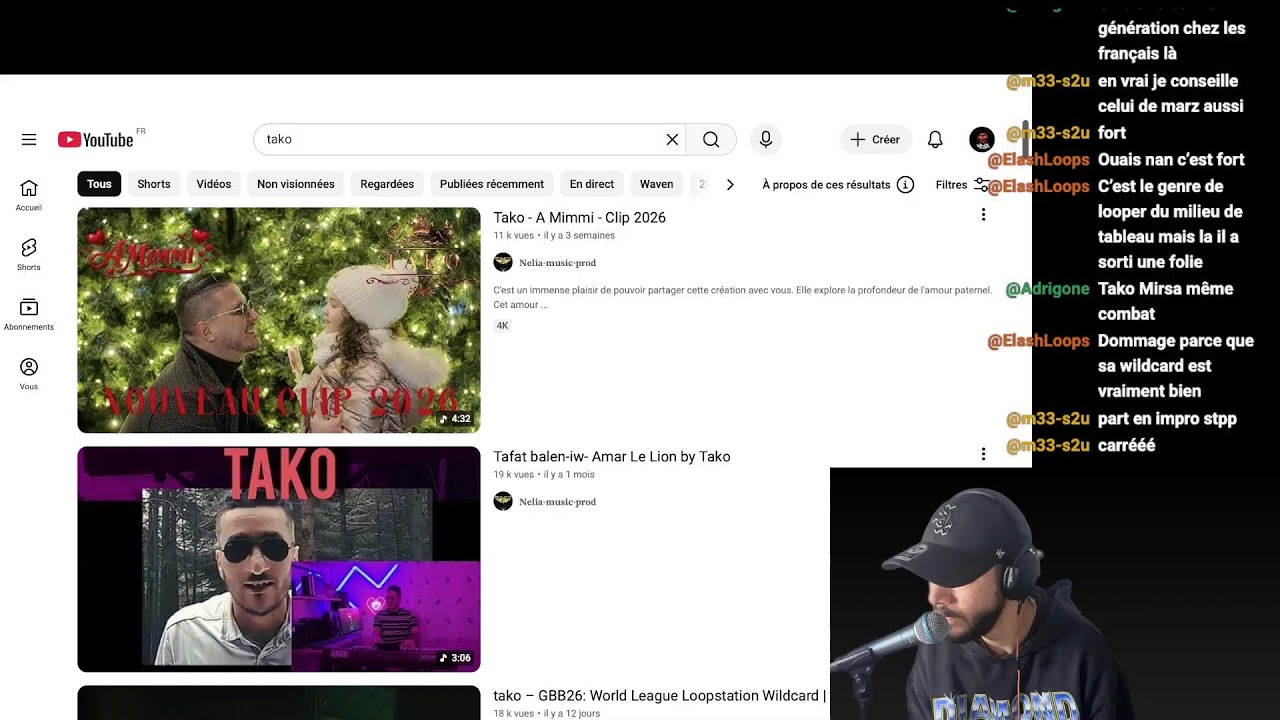Open the Tafat balen-iw- Amar Le Lion title
Image resolution: width=1280 pixels, height=720 pixels.
[612, 457]
